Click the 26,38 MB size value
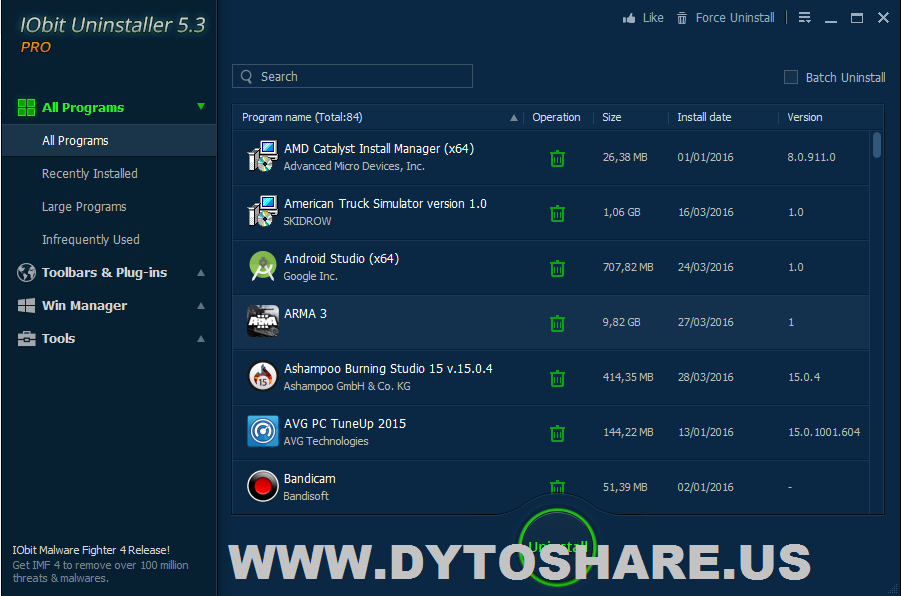The width and height of the screenshot is (901, 596). coord(625,157)
